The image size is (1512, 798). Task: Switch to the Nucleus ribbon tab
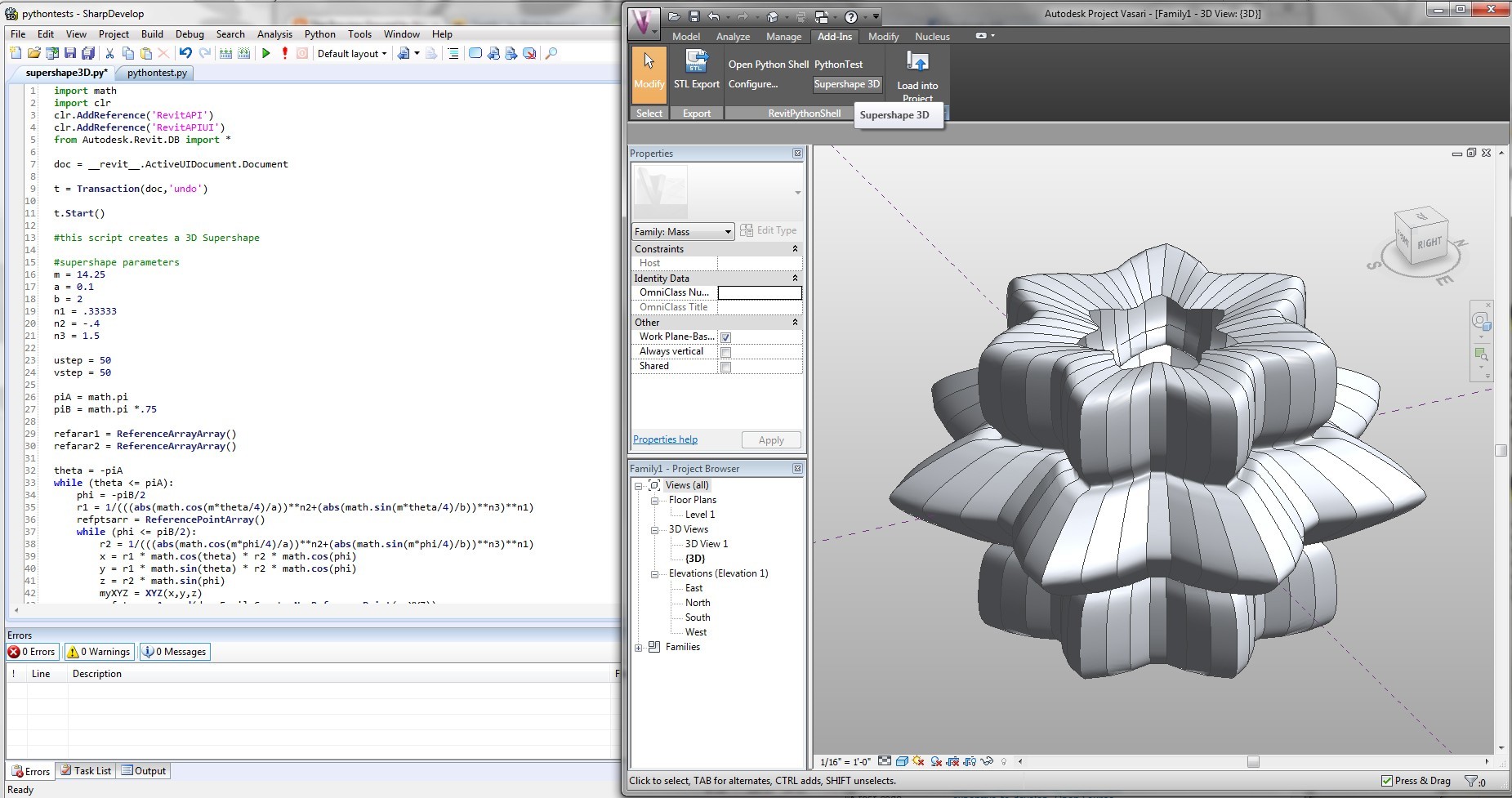tap(932, 37)
